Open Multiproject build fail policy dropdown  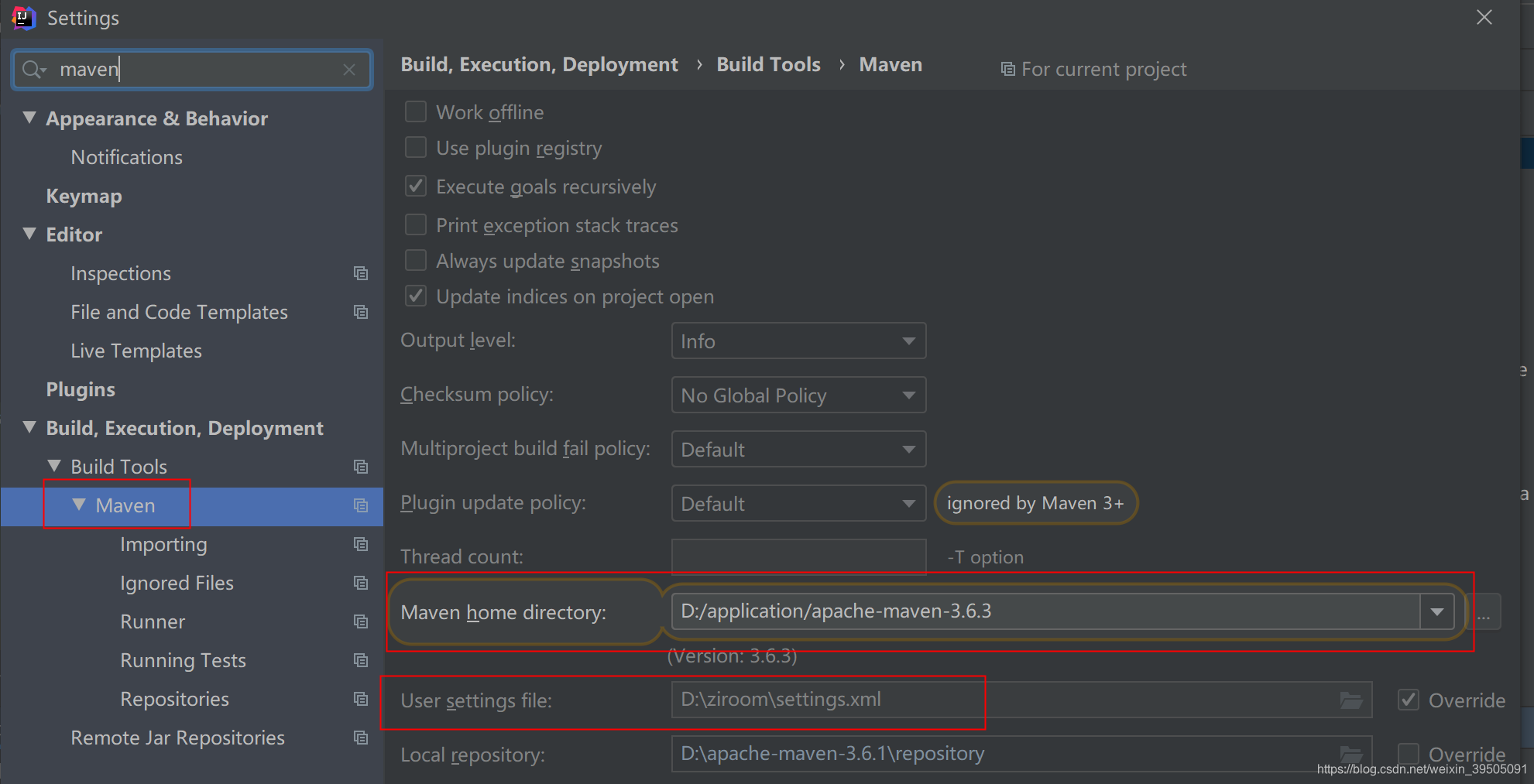click(x=798, y=450)
